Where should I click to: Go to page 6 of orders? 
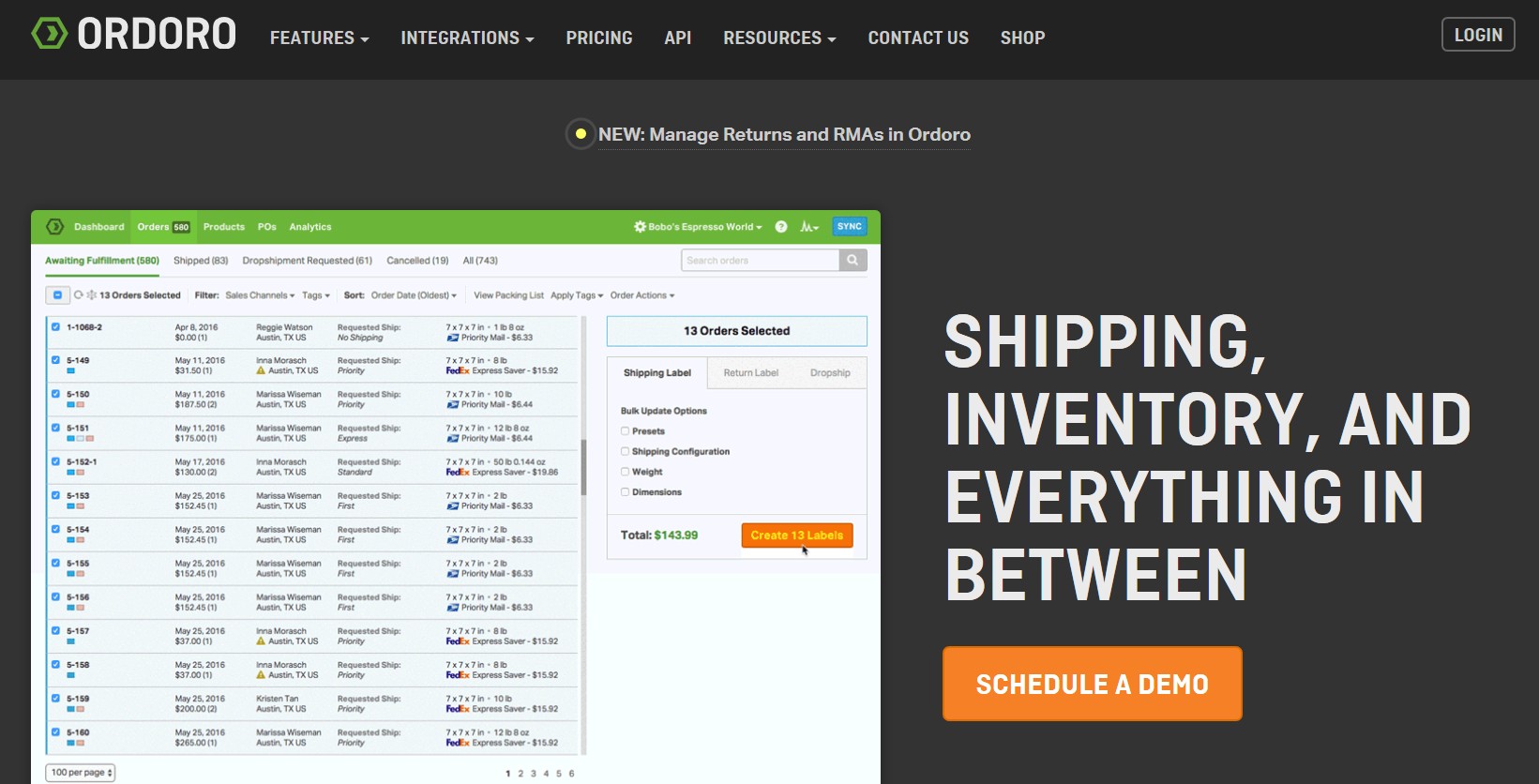[571, 774]
